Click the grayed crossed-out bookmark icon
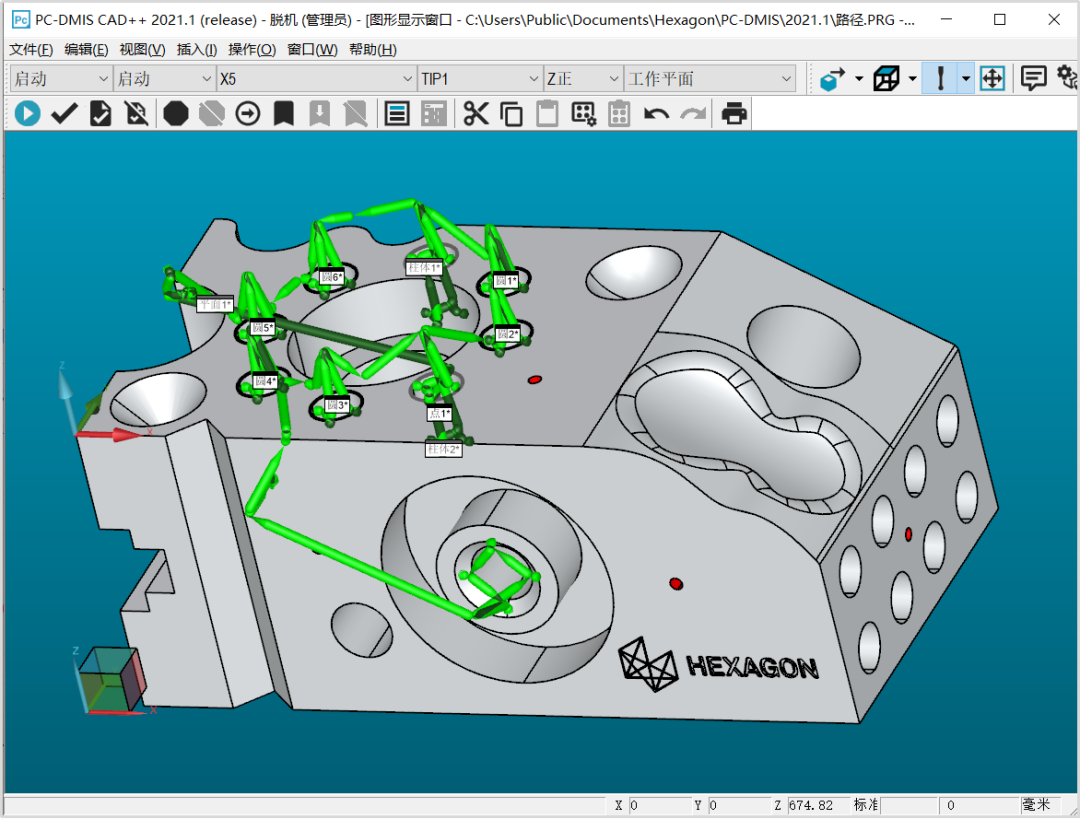 click(355, 114)
